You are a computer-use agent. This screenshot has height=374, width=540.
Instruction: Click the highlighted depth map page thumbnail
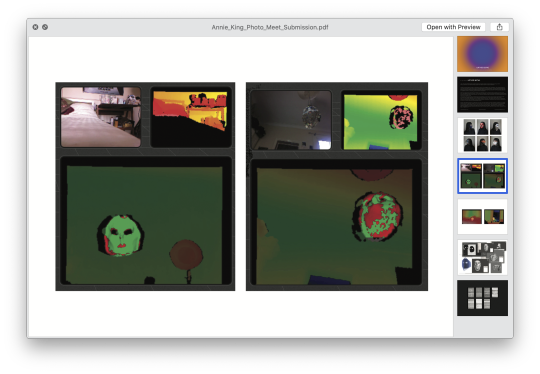click(482, 176)
